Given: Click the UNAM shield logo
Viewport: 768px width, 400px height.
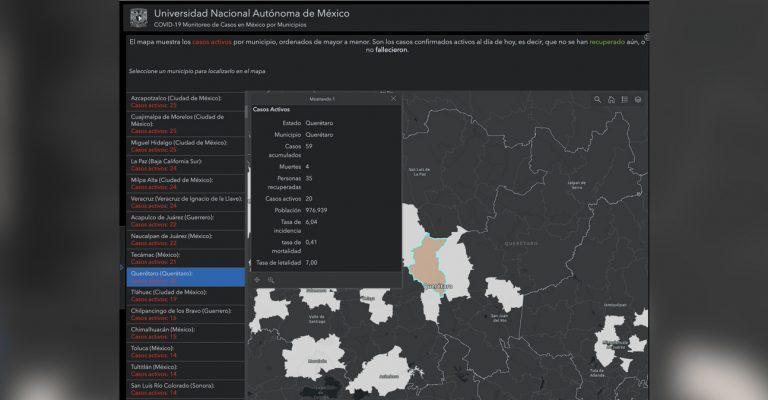Looking at the screenshot, I should click(139, 18).
